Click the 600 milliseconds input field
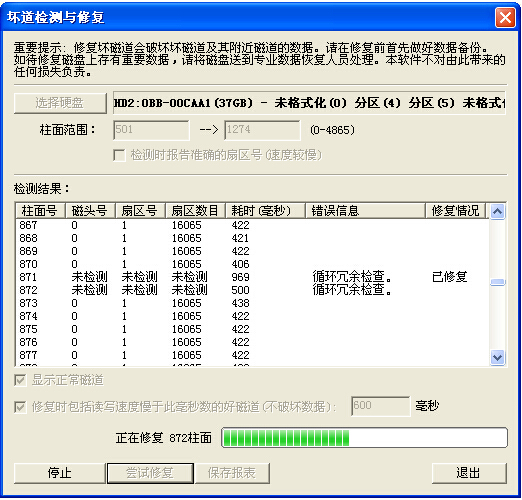 point(381,406)
